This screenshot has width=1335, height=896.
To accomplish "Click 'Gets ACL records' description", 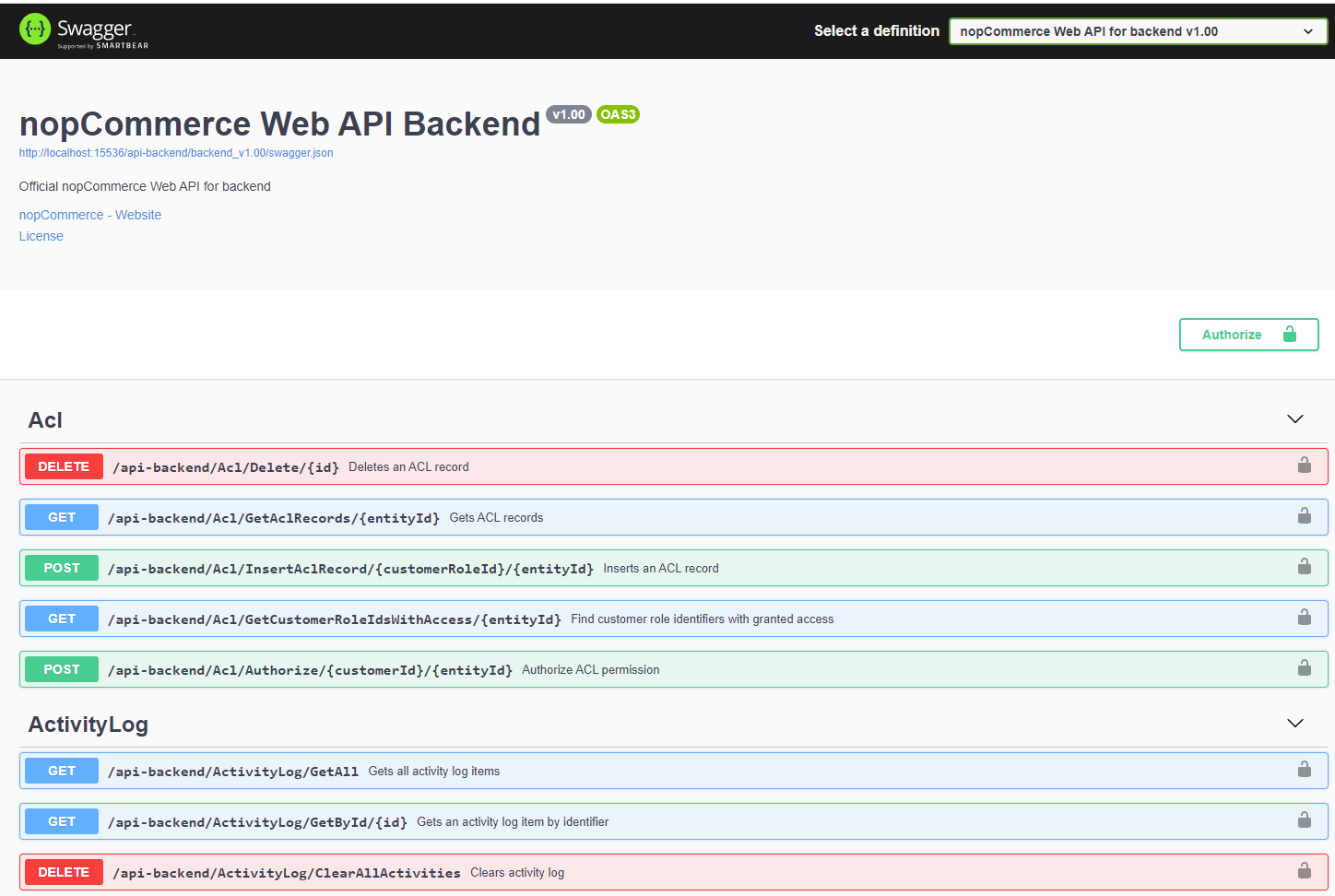I will (x=496, y=518).
